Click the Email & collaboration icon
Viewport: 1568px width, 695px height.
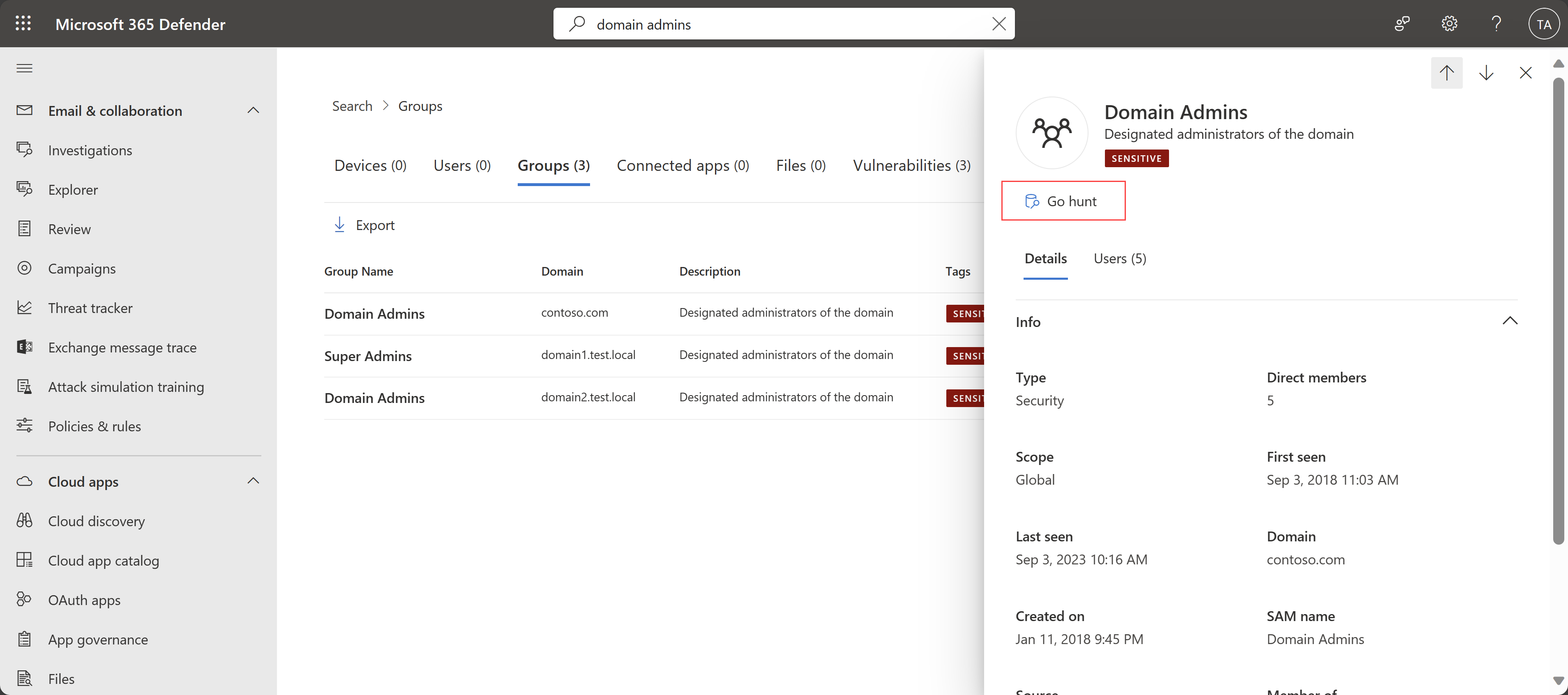coord(25,110)
